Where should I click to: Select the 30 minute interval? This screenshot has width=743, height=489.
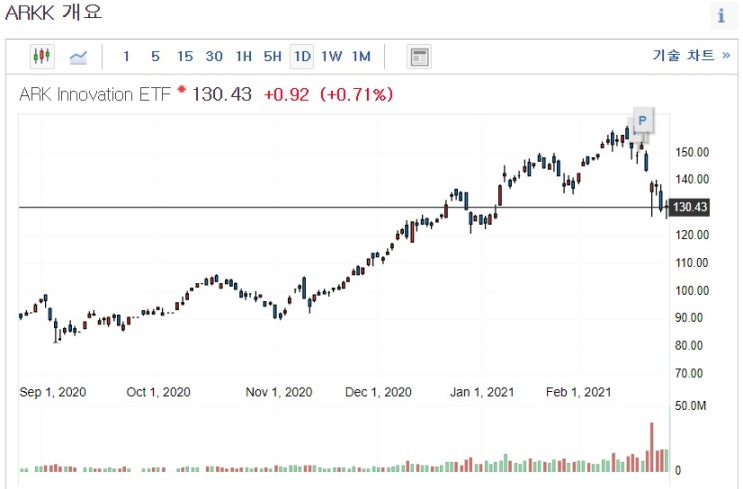(x=214, y=57)
